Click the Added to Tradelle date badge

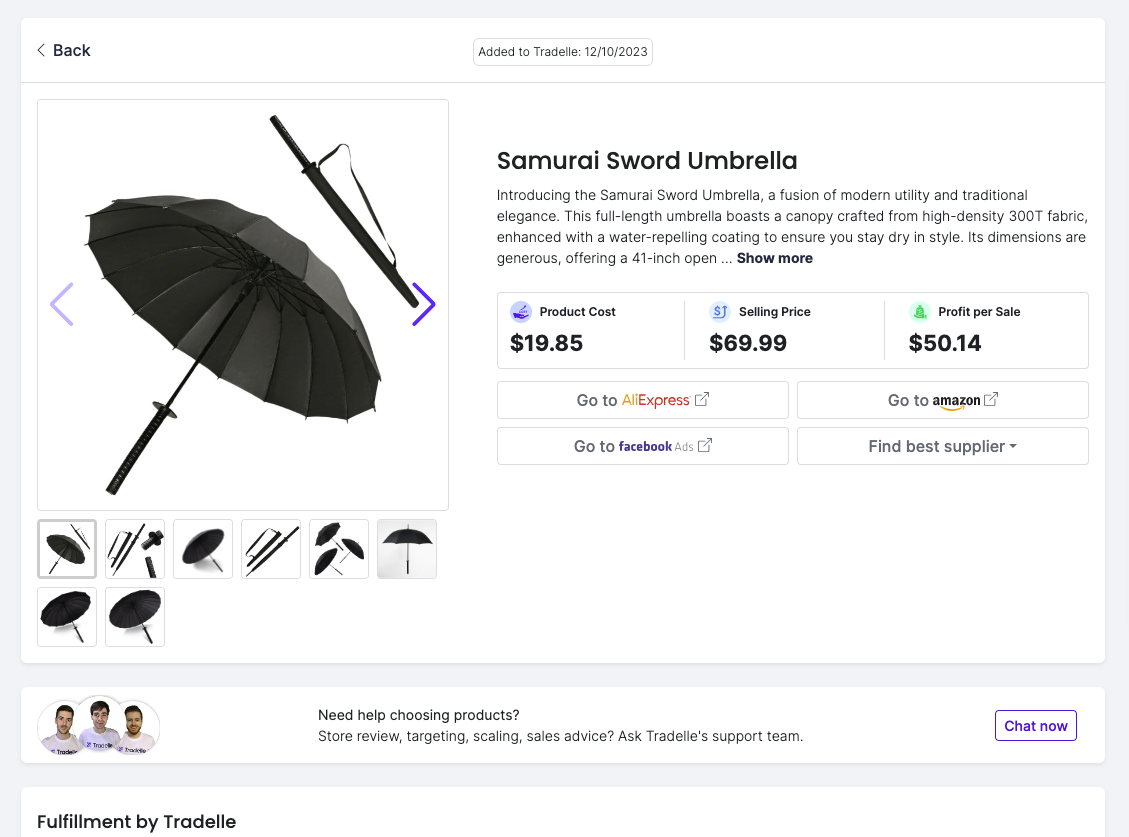[x=562, y=51]
